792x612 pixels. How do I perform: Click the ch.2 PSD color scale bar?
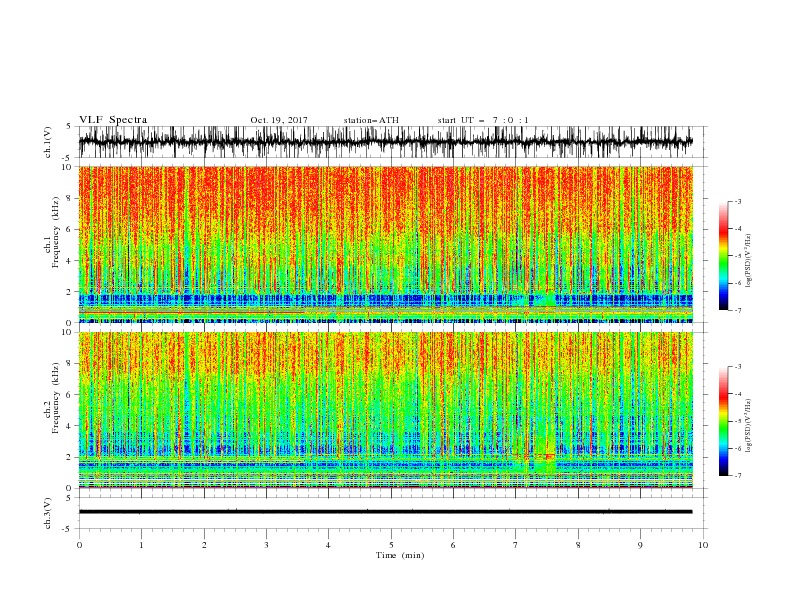(x=724, y=421)
